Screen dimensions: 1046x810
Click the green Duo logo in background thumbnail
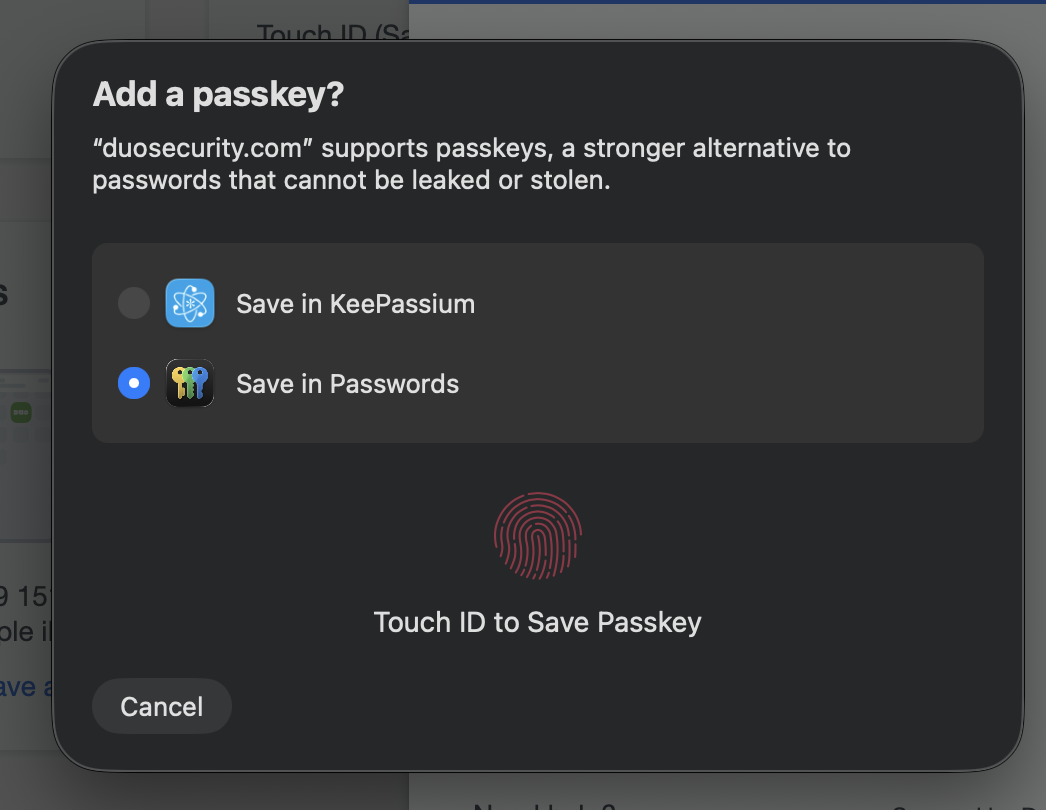point(21,412)
